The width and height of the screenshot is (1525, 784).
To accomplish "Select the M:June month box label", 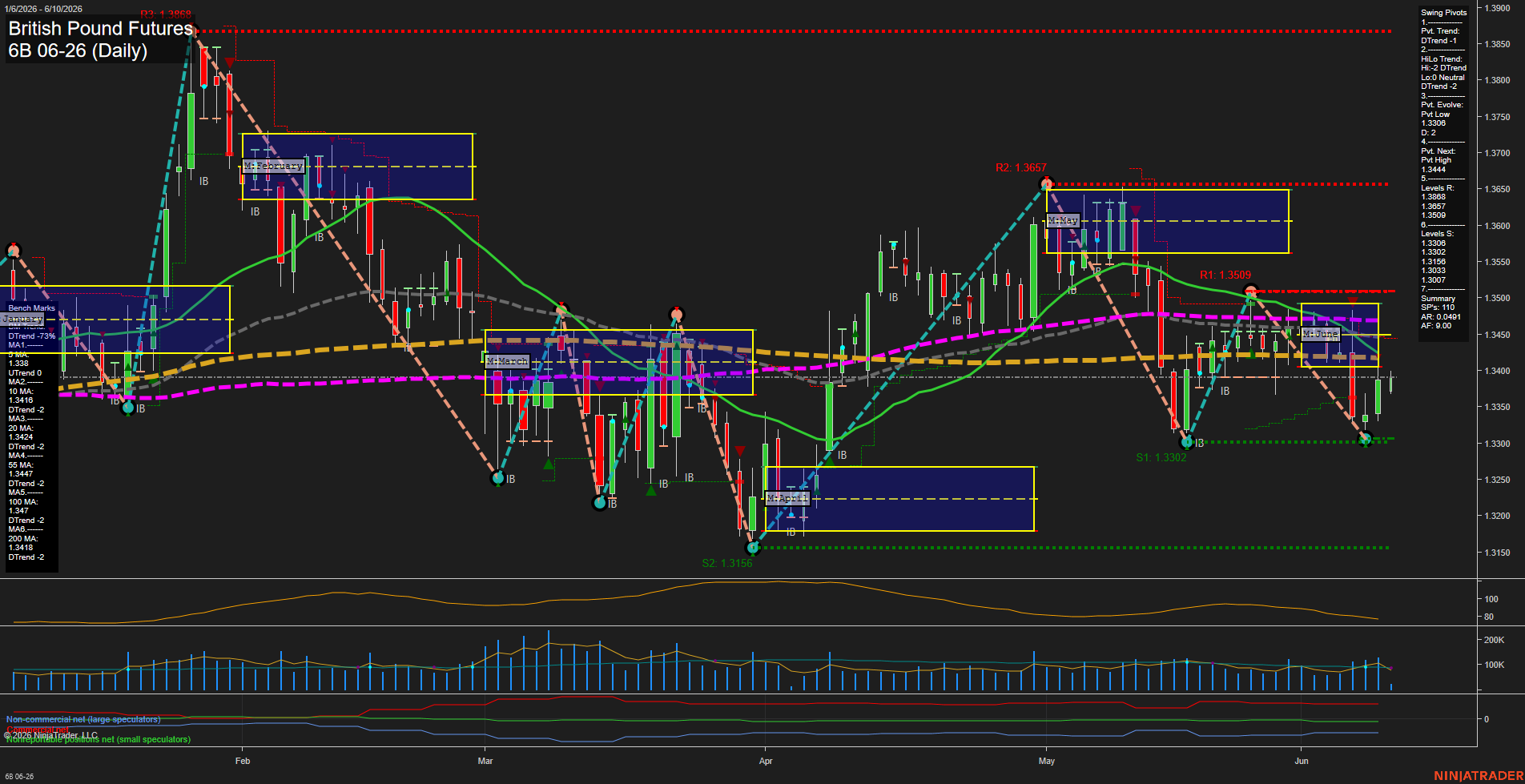I will pyautogui.click(x=1321, y=333).
